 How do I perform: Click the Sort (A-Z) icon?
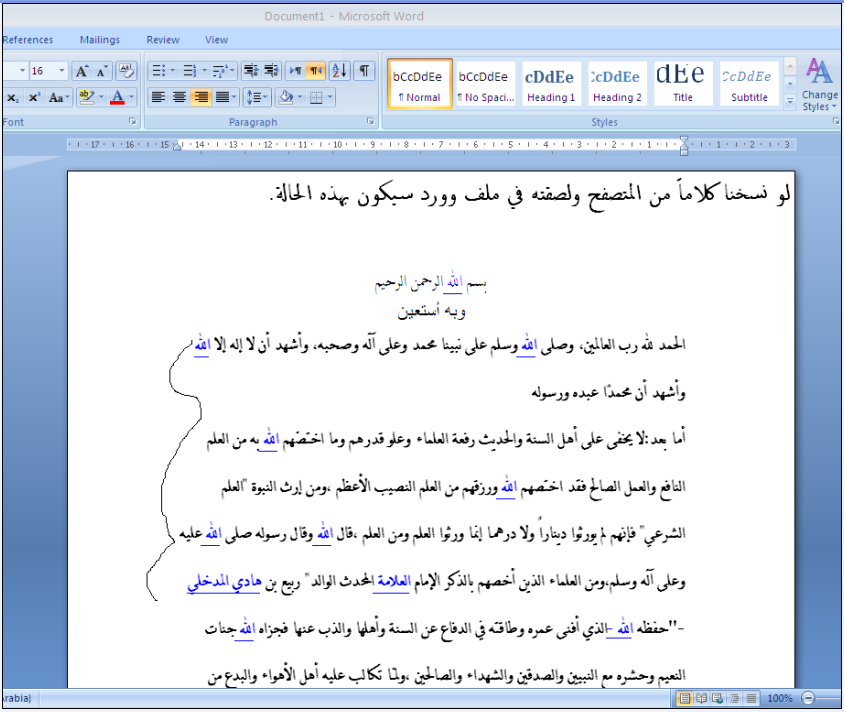coord(338,71)
